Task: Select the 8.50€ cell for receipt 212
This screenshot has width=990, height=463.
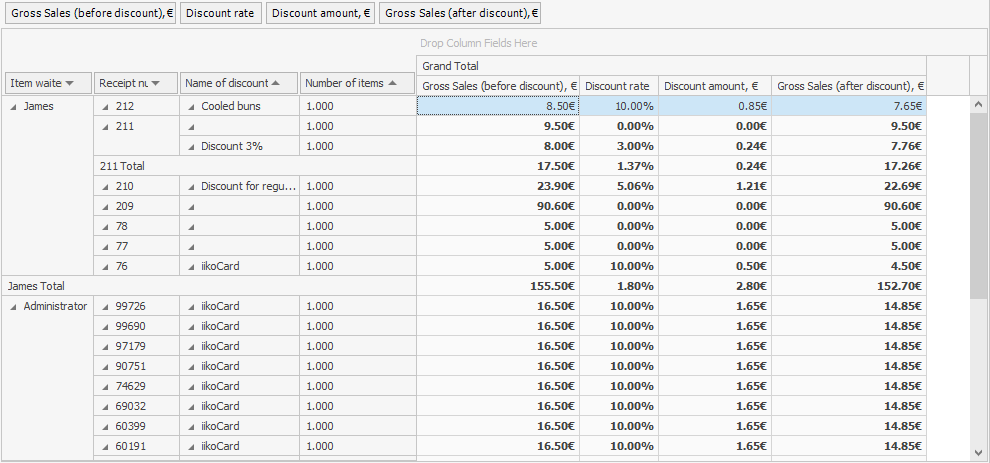Action: tap(497, 106)
